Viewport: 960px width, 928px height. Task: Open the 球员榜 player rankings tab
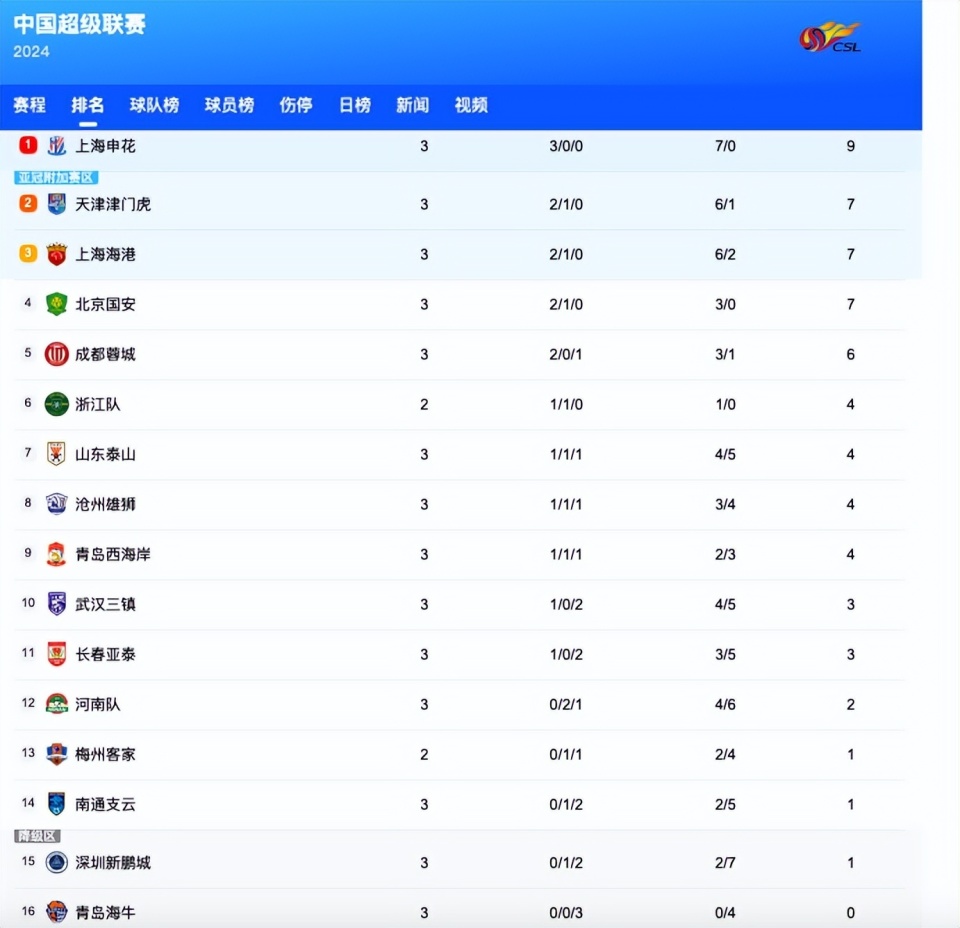click(x=229, y=105)
